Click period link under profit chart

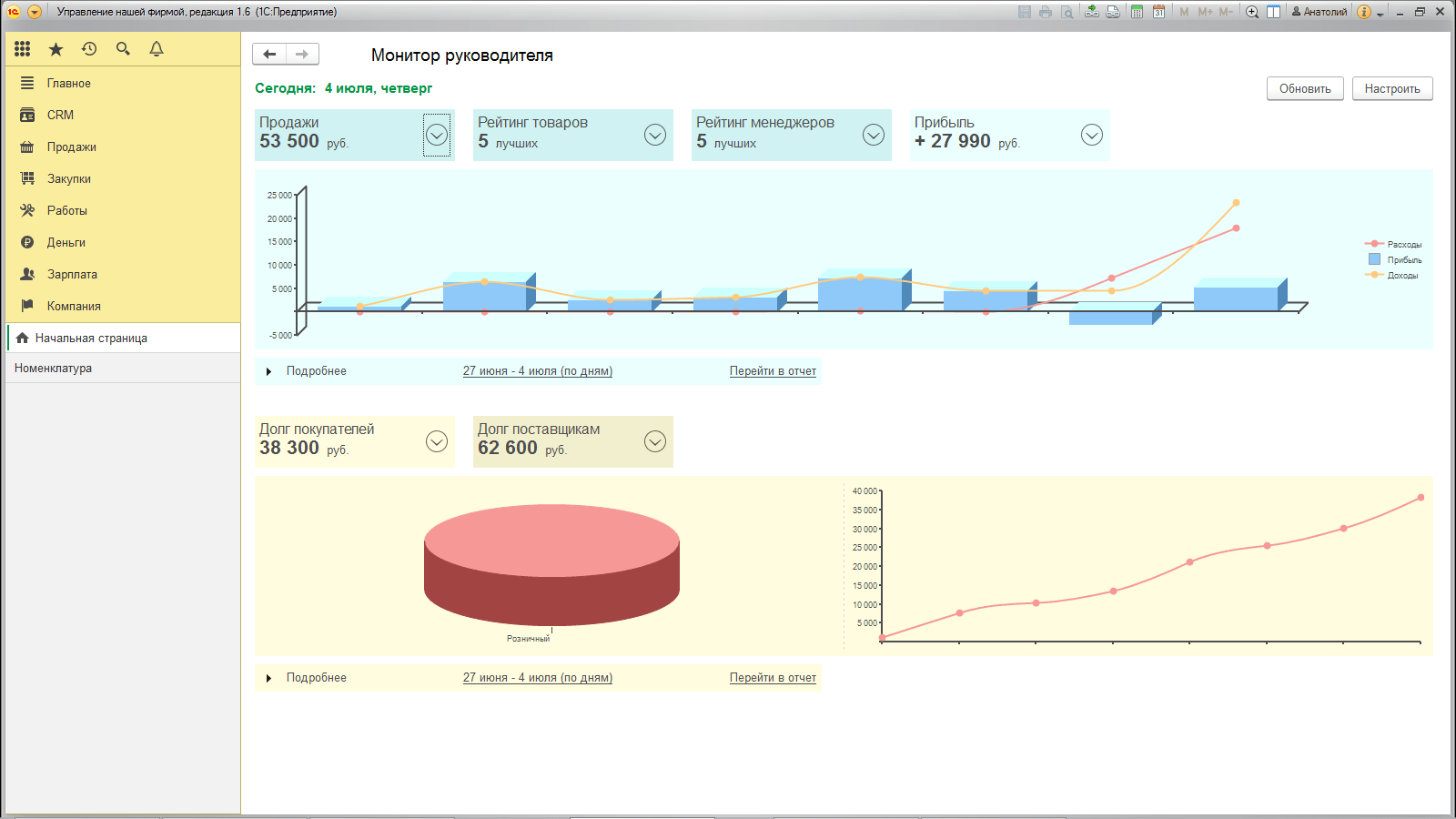pyautogui.click(x=538, y=371)
